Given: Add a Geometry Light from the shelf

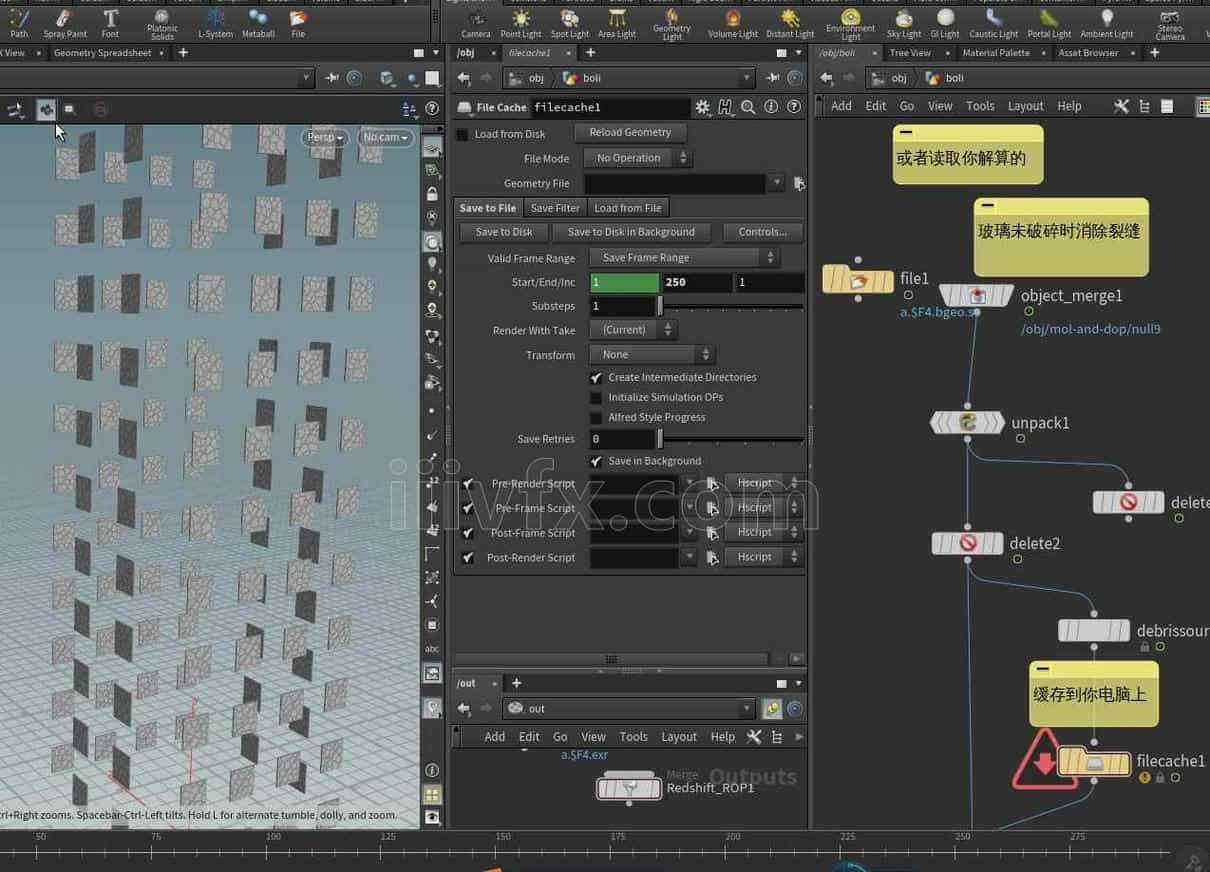Looking at the screenshot, I should [672, 23].
